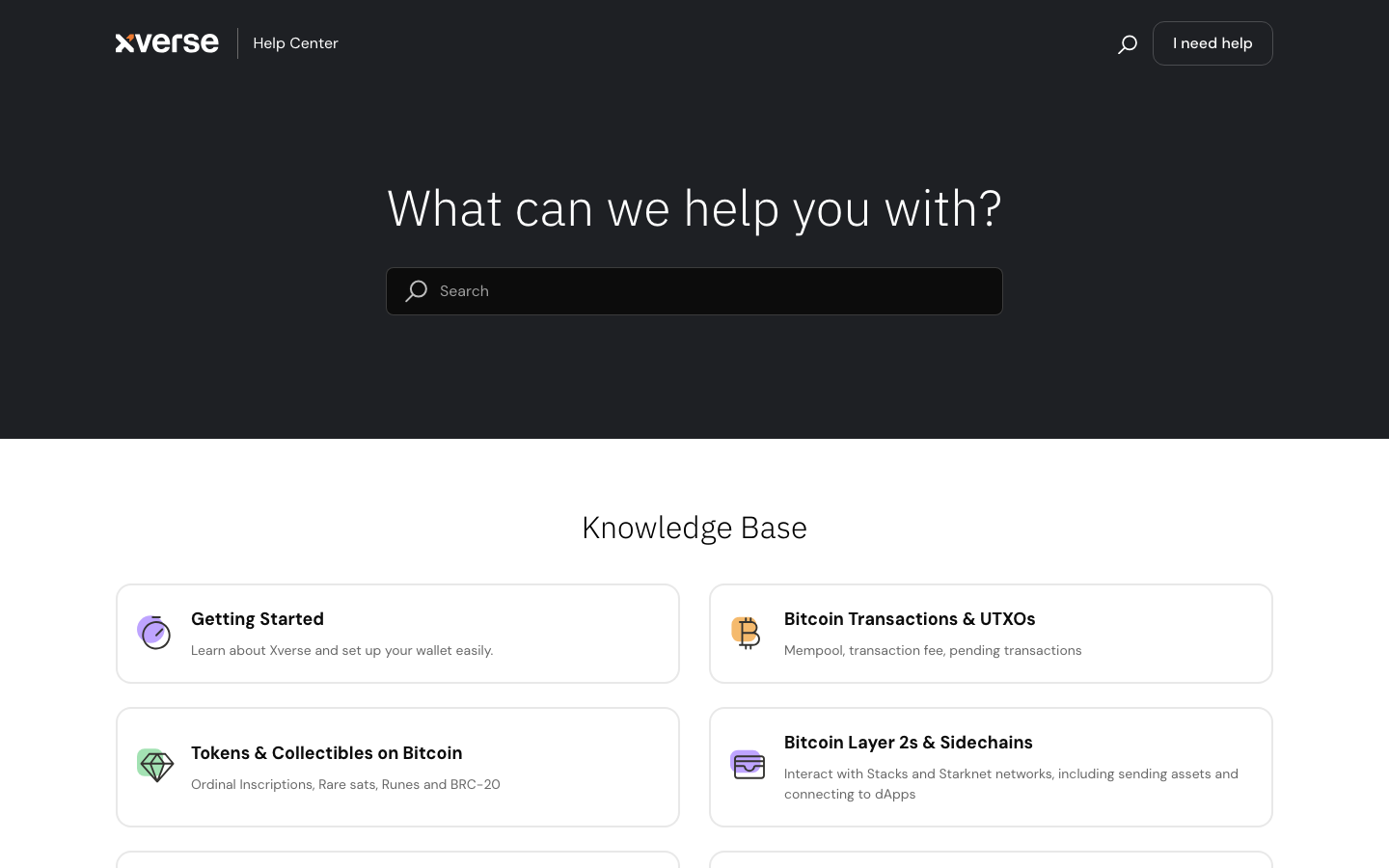
Task: Click Ordinal Inscriptions, Rare sats description
Action: coord(345,784)
